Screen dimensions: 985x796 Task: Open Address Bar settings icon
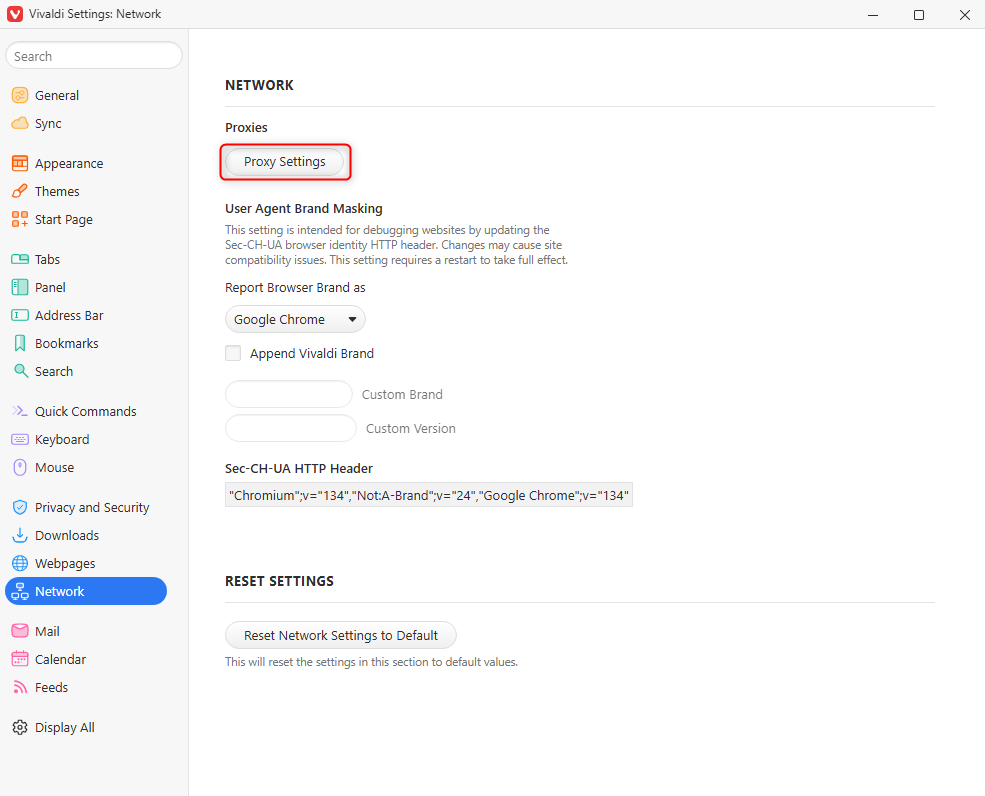tap(20, 315)
